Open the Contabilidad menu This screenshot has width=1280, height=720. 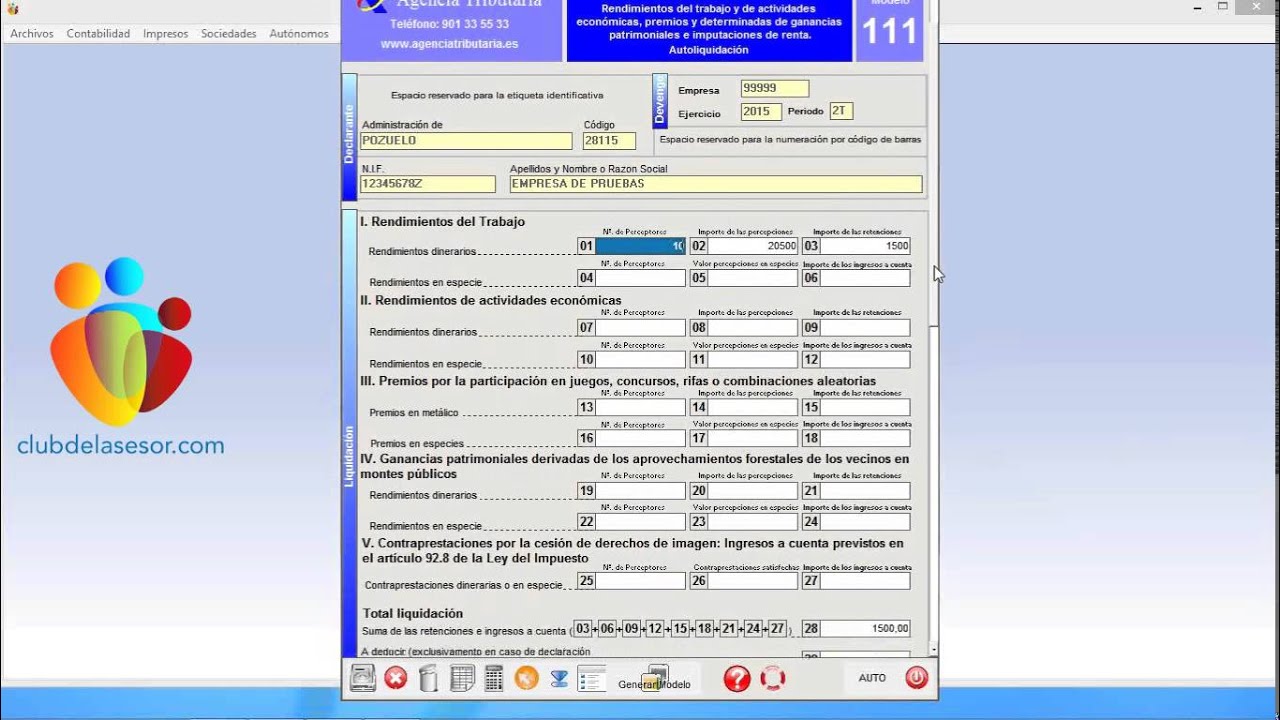pos(98,33)
